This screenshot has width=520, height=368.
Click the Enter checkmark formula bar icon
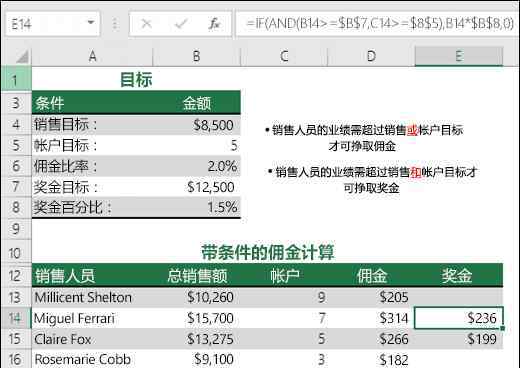click(x=181, y=24)
